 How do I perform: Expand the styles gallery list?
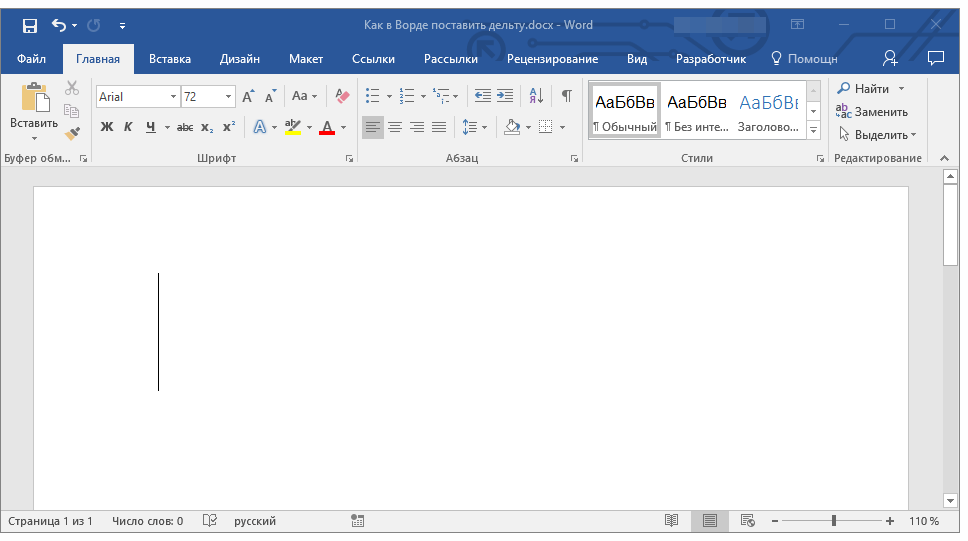point(813,131)
